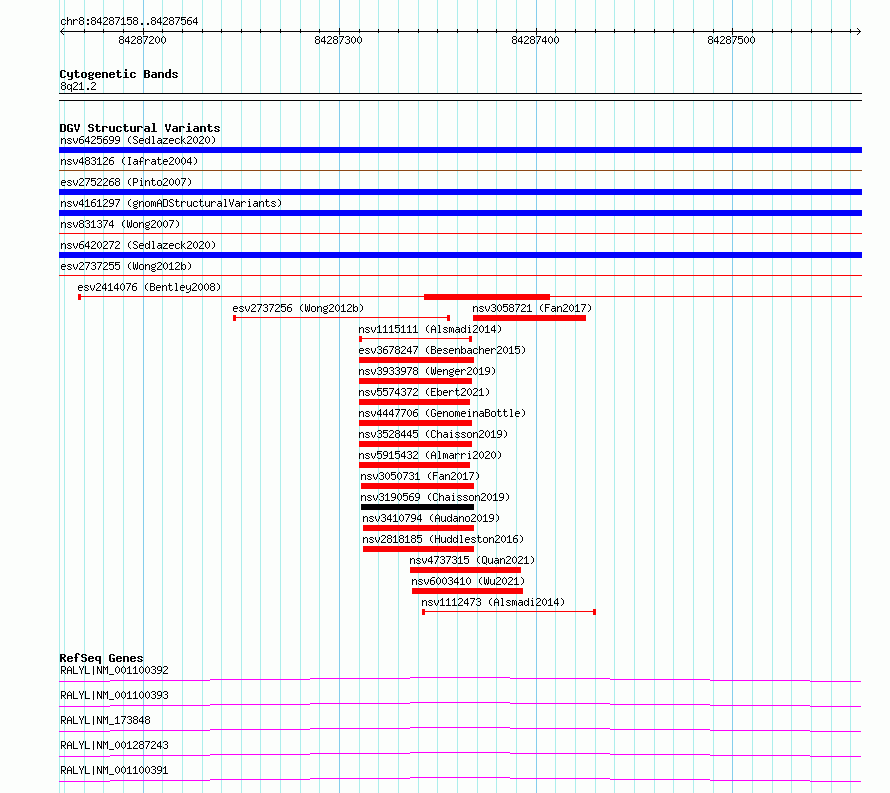Click RALYL|NM_001100391 gene label
Image resolution: width=890 pixels, height=793 pixels.
click(114, 770)
